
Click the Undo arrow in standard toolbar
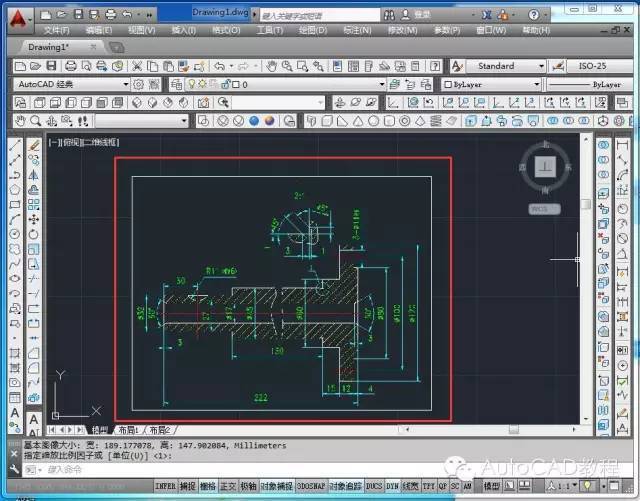220,66
